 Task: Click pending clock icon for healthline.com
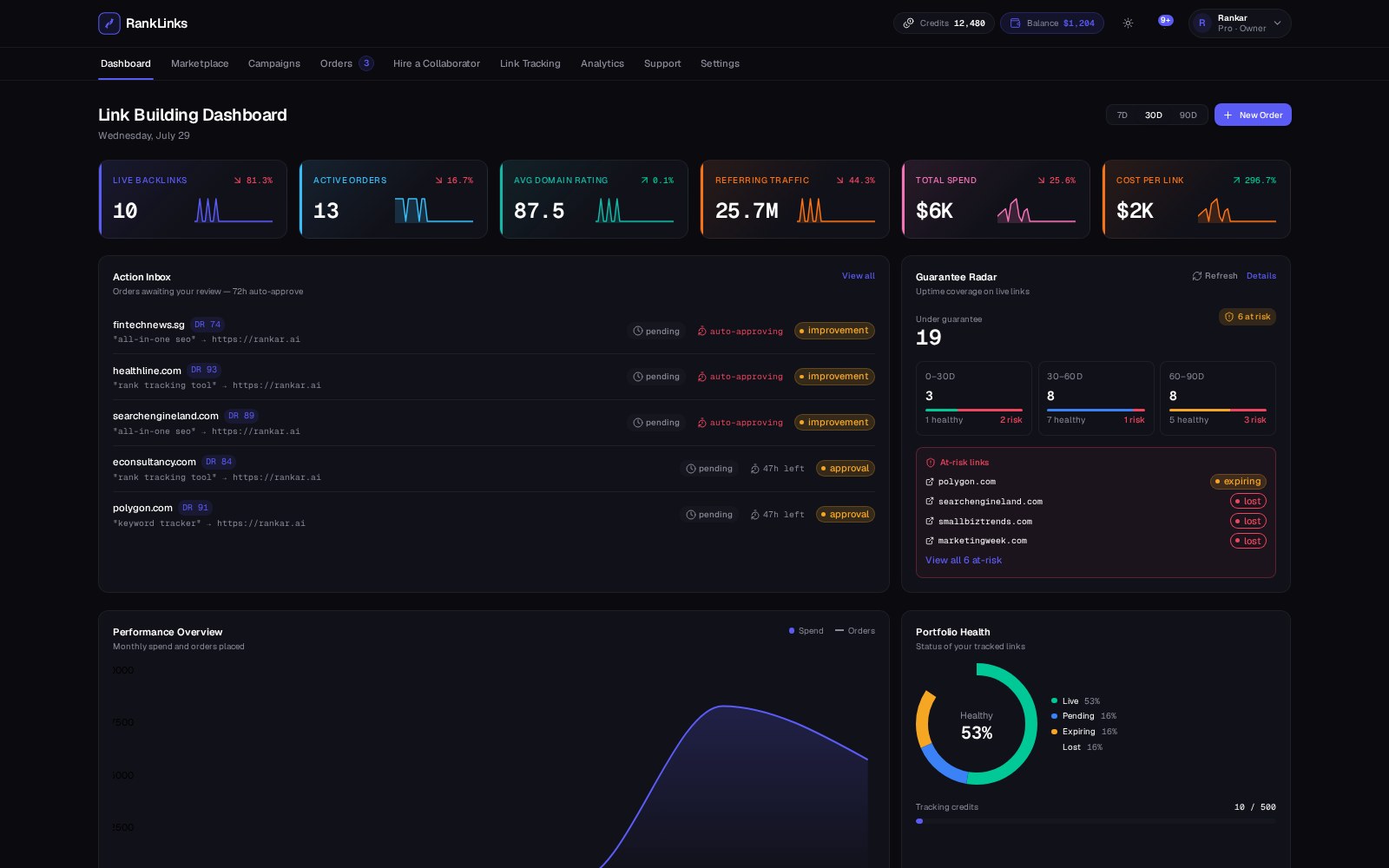(x=638, y=377)
